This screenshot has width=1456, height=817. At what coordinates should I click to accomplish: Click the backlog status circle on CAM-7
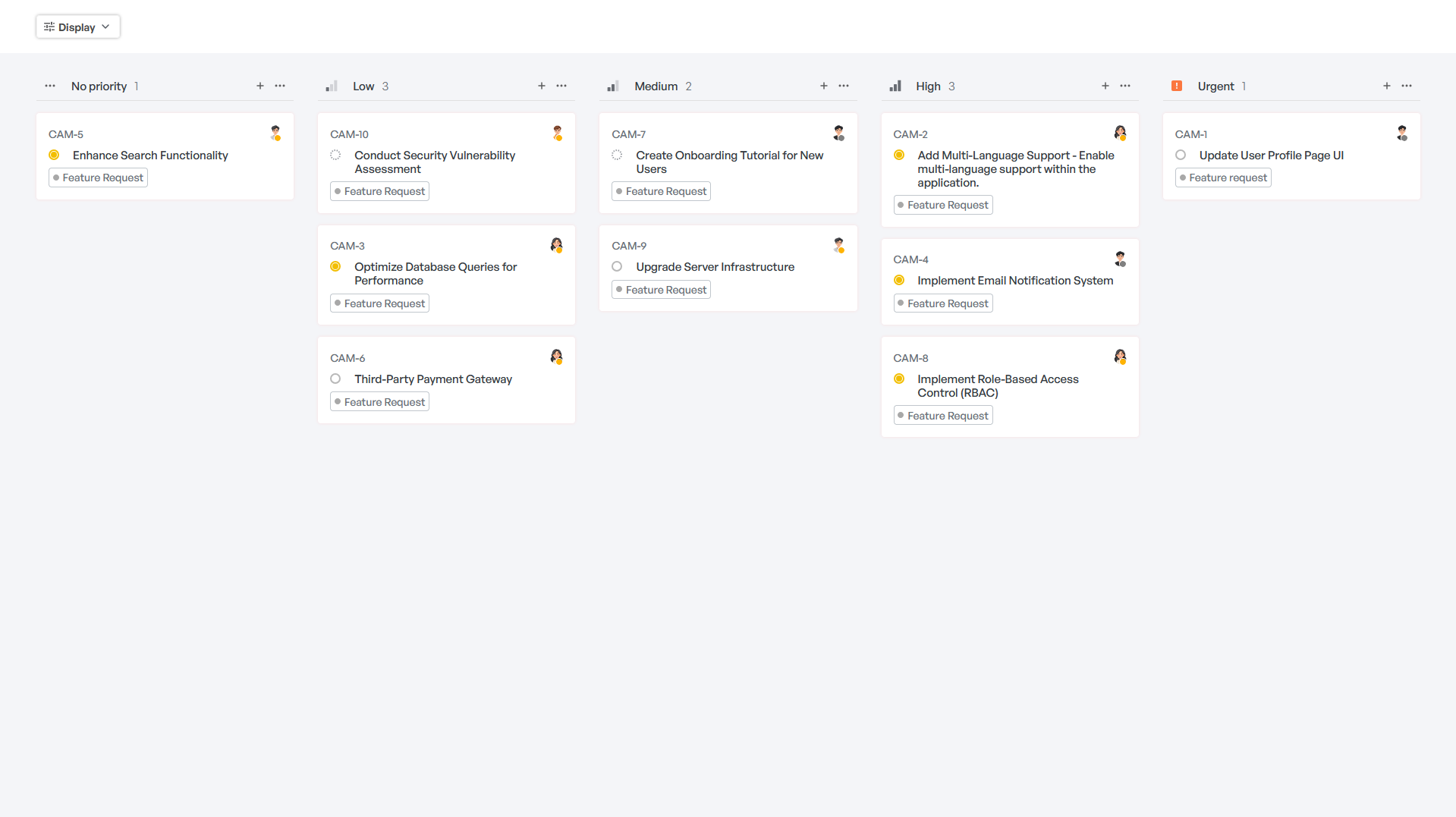click(x=616, y=155)
